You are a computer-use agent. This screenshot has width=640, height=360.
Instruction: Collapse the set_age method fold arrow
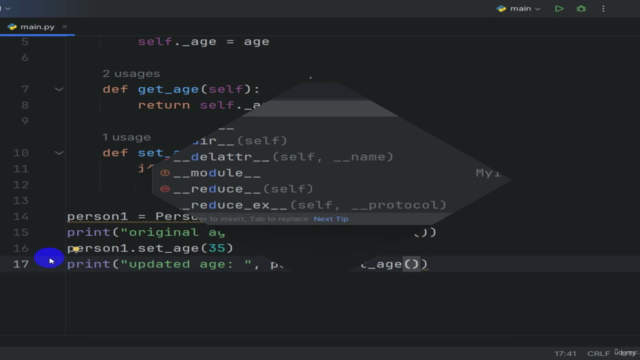tap(59, 153)
